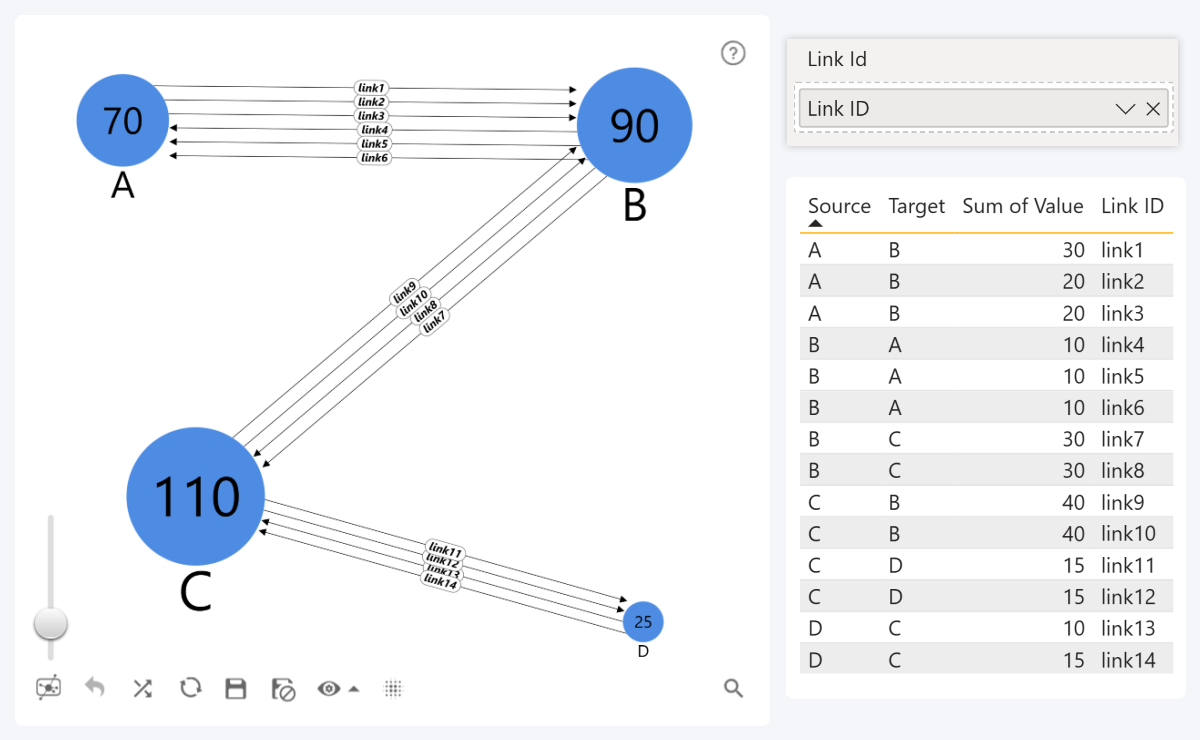Click the magnifier search icon
The width and height of the screenshot is (1200, 740).
(733, 688)
